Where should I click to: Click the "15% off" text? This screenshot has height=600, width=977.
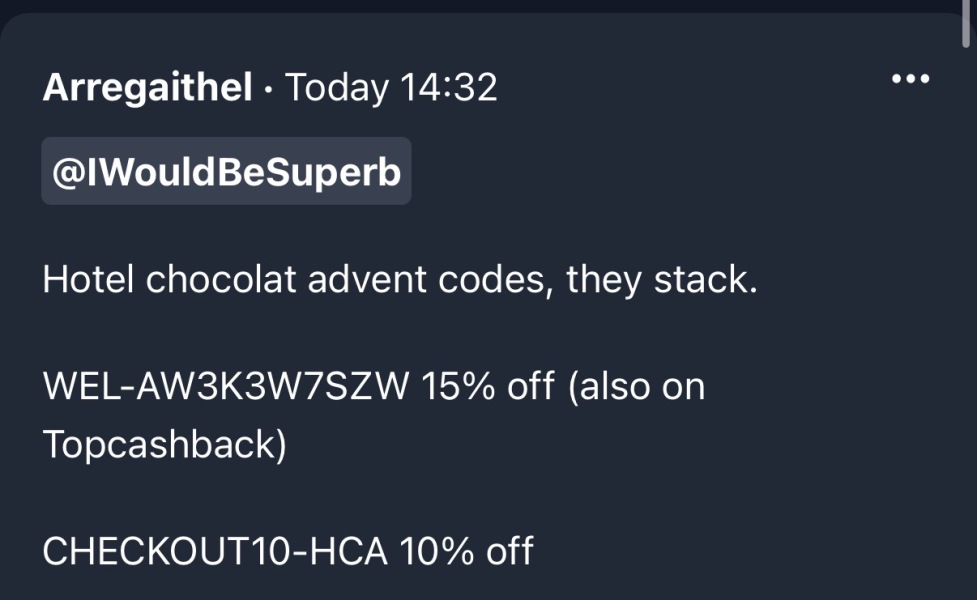click(488, 386)
